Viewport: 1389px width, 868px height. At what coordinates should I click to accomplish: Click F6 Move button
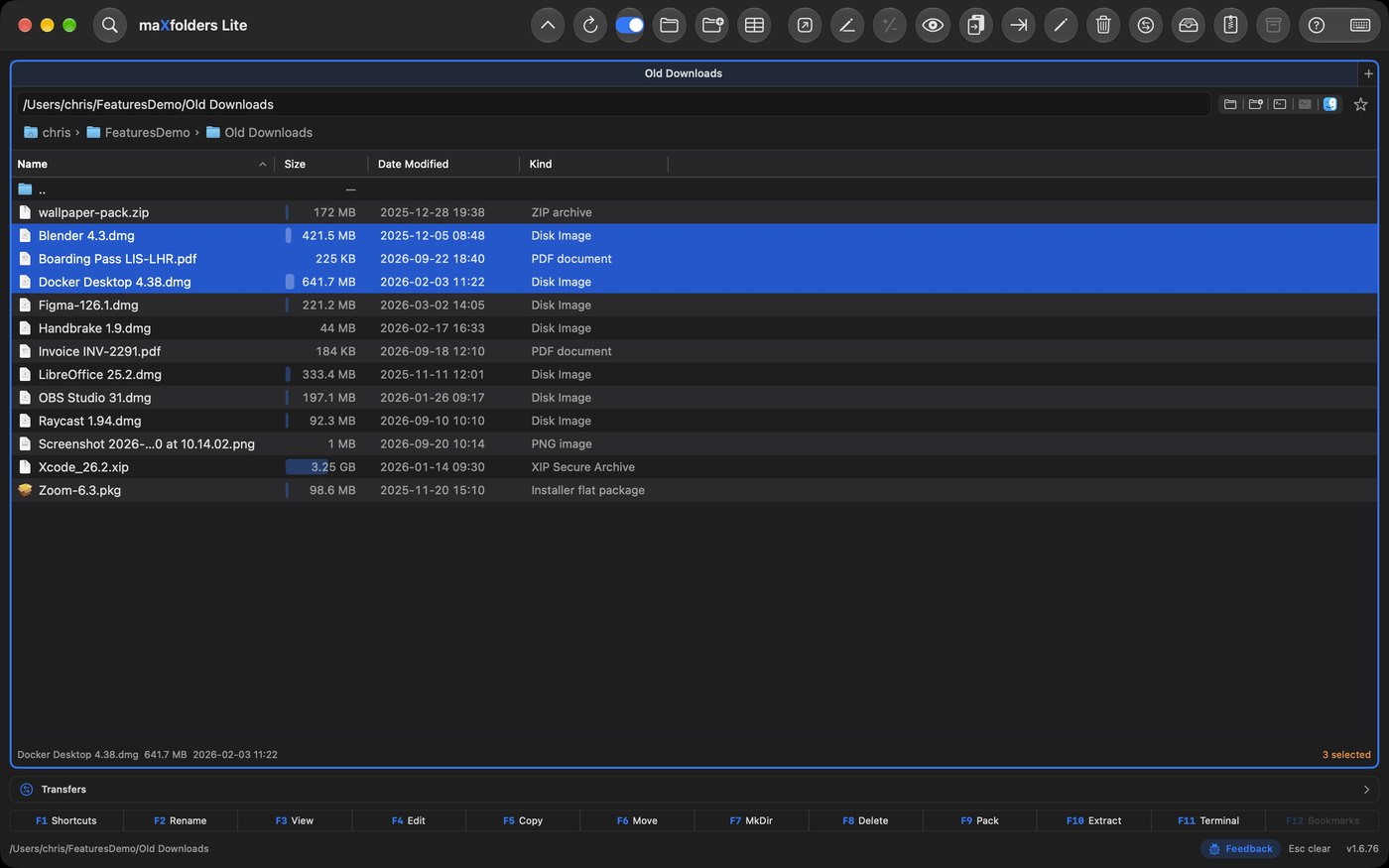pos(637,820)
